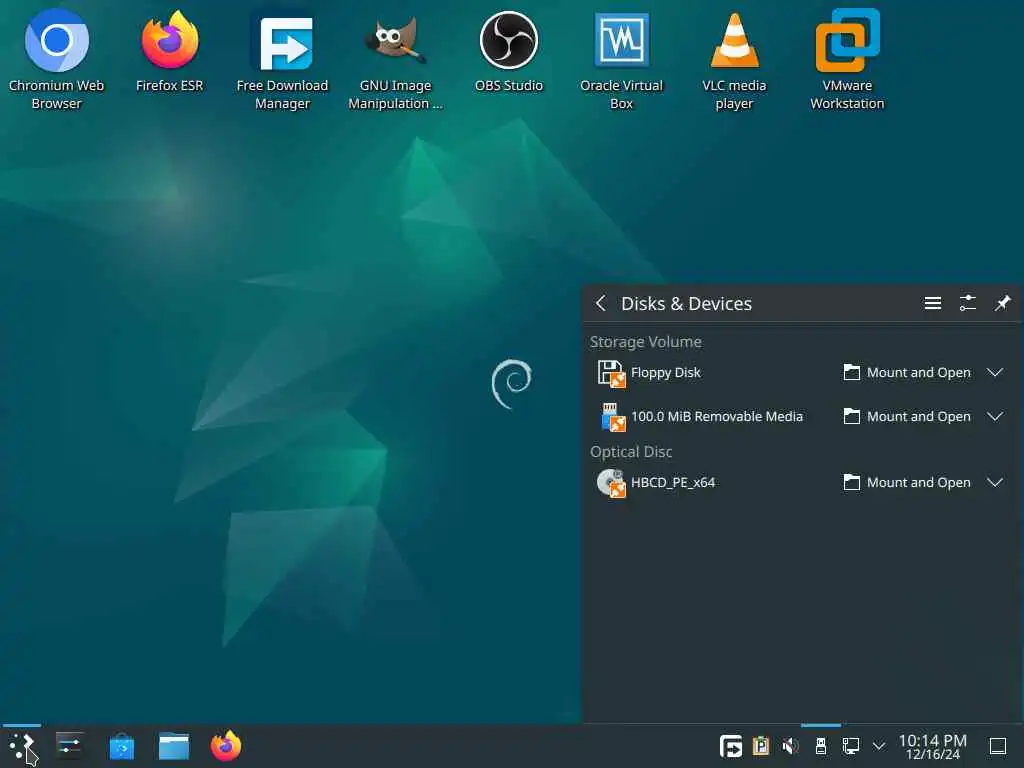Click the 100.0 MiB Removable Media icon
This screenshot has width=1024, height=768.
coord(613,417)
